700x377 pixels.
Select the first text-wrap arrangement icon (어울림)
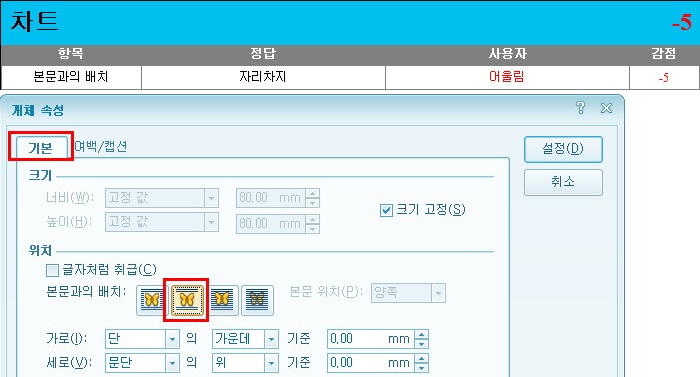(x=152, y=300)
